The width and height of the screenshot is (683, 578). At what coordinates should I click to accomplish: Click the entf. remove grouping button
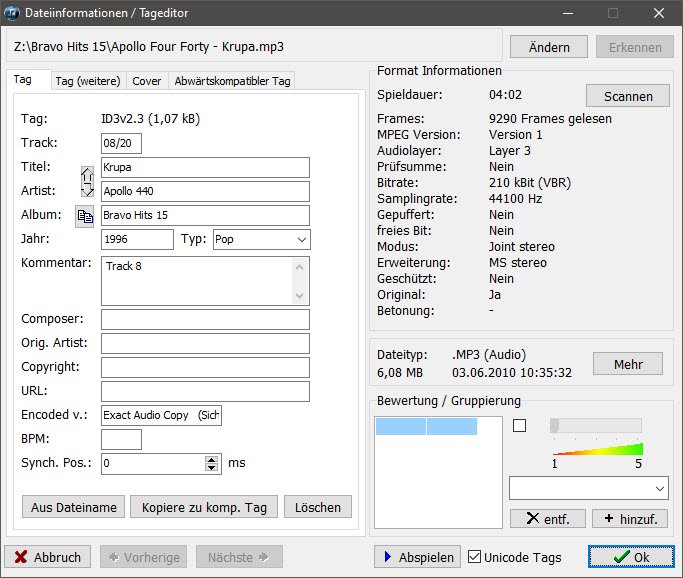(x=547, y=518)
